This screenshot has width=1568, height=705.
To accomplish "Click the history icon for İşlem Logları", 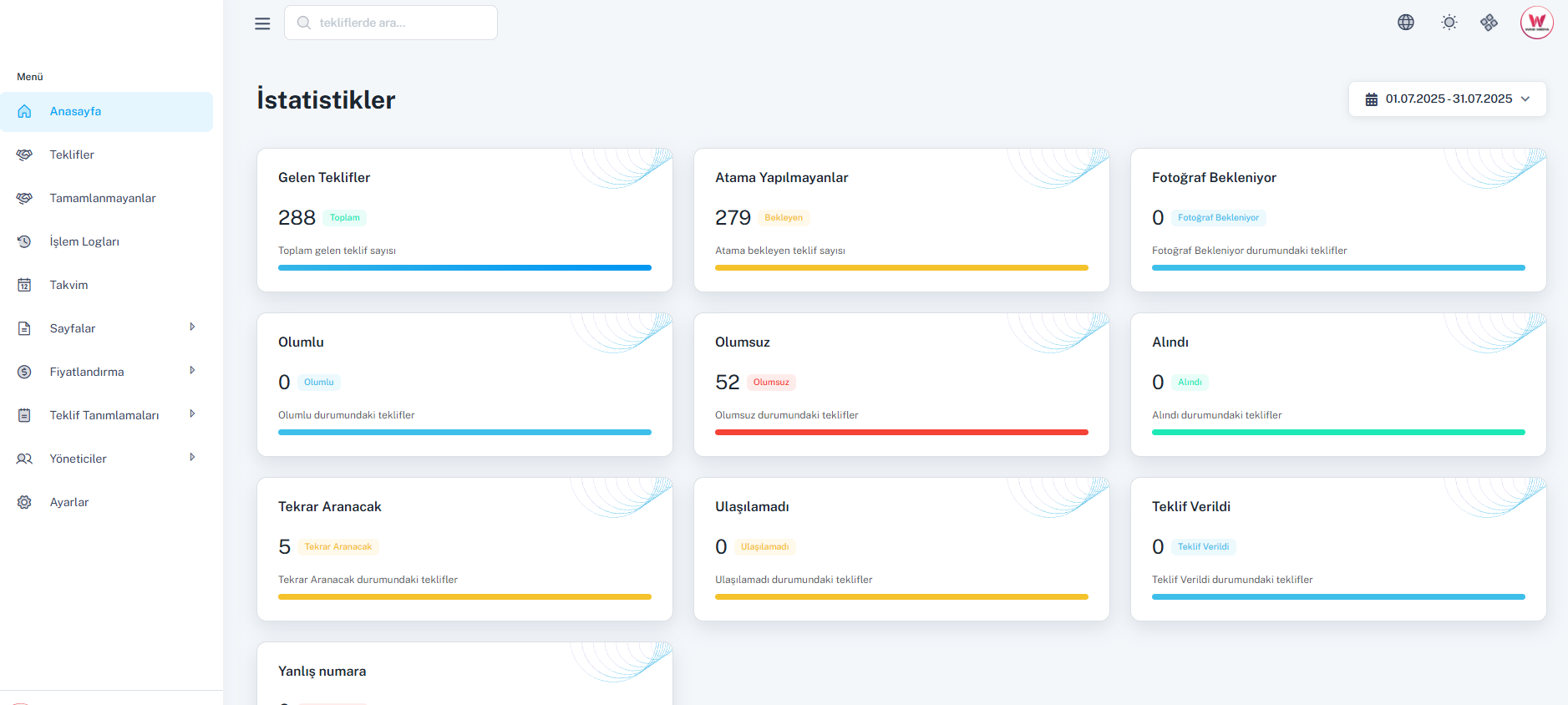I will click(24, 241).
